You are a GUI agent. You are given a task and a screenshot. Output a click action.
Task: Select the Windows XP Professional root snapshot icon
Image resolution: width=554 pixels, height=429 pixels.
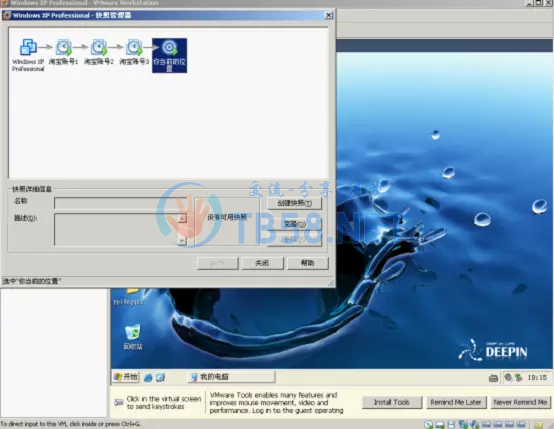28,47
